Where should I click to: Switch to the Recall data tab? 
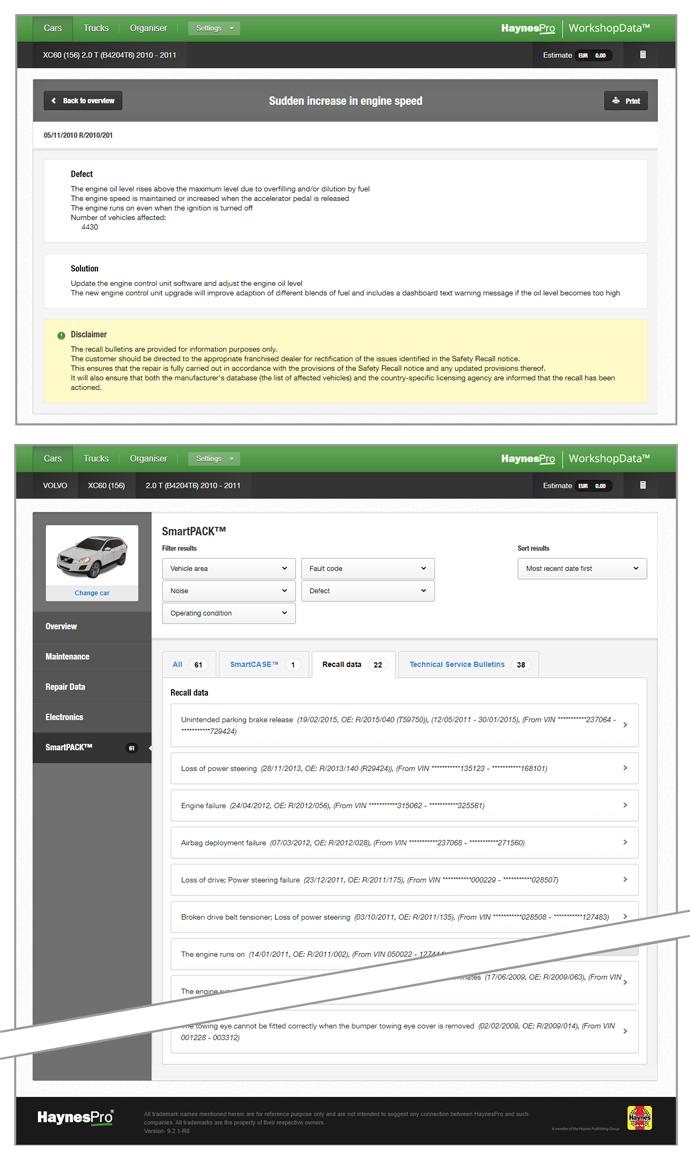353,665
